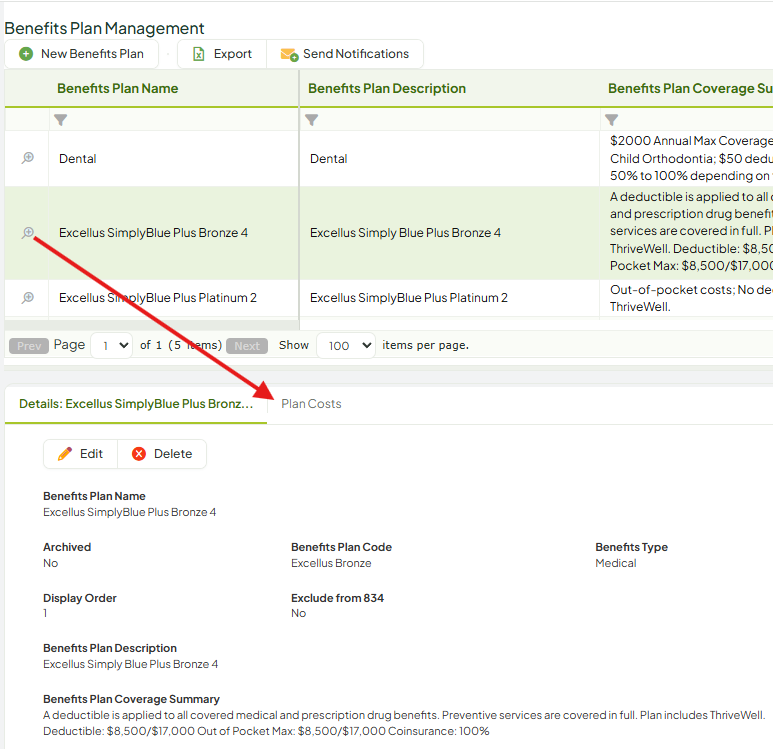Select Excellus SimplyBlue Plus Bronze 4 name cell
Screen dimensions: 773x749
(174, 233)
